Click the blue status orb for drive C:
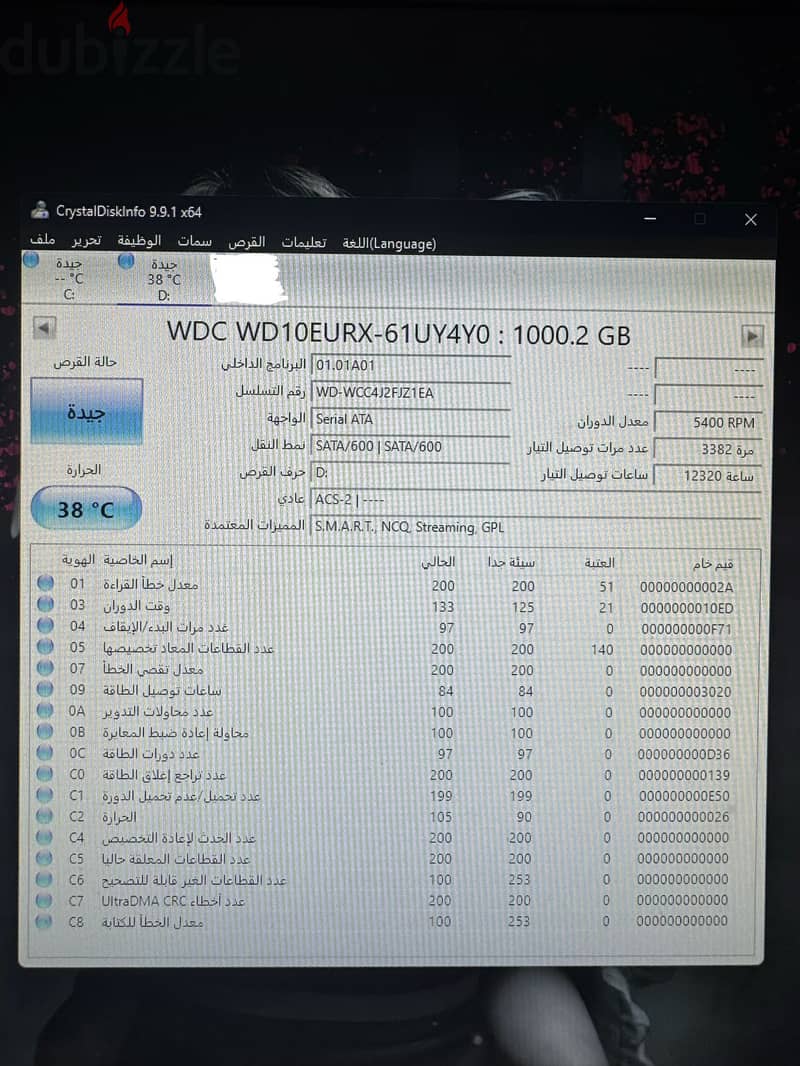The width and height of the screenshot is (800, 1066). tap(31, 260)
